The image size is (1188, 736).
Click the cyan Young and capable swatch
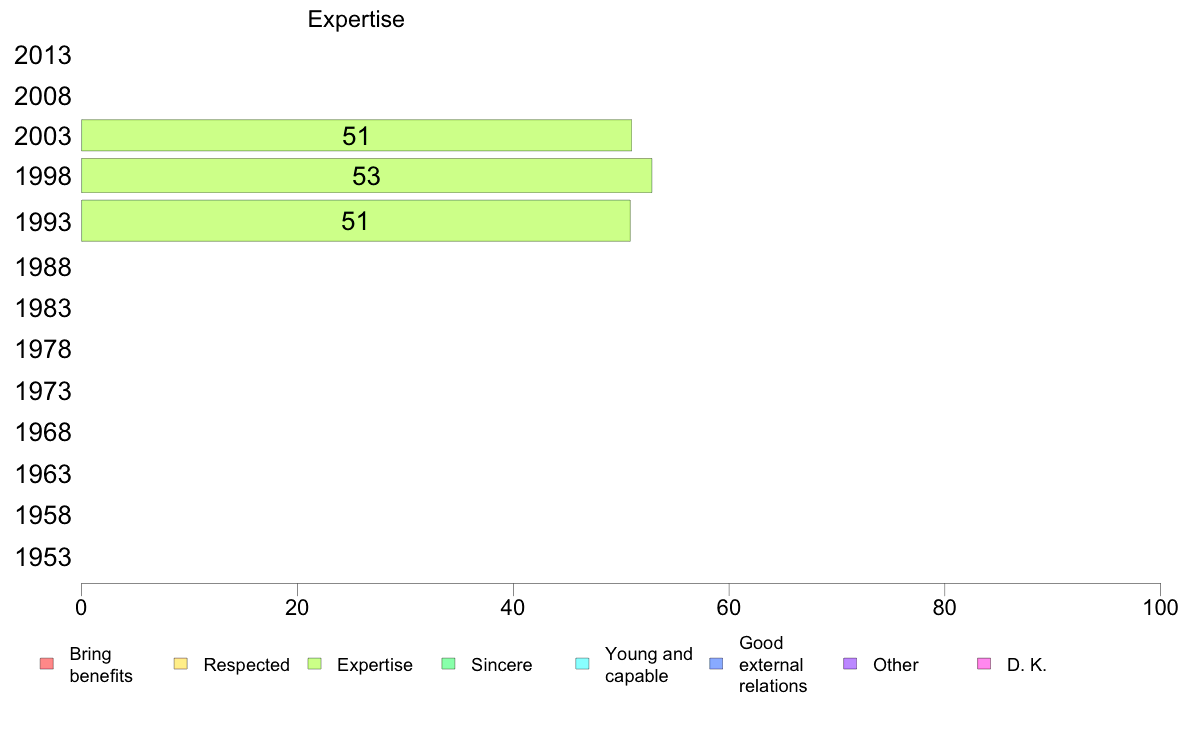[x=582, y=664]
